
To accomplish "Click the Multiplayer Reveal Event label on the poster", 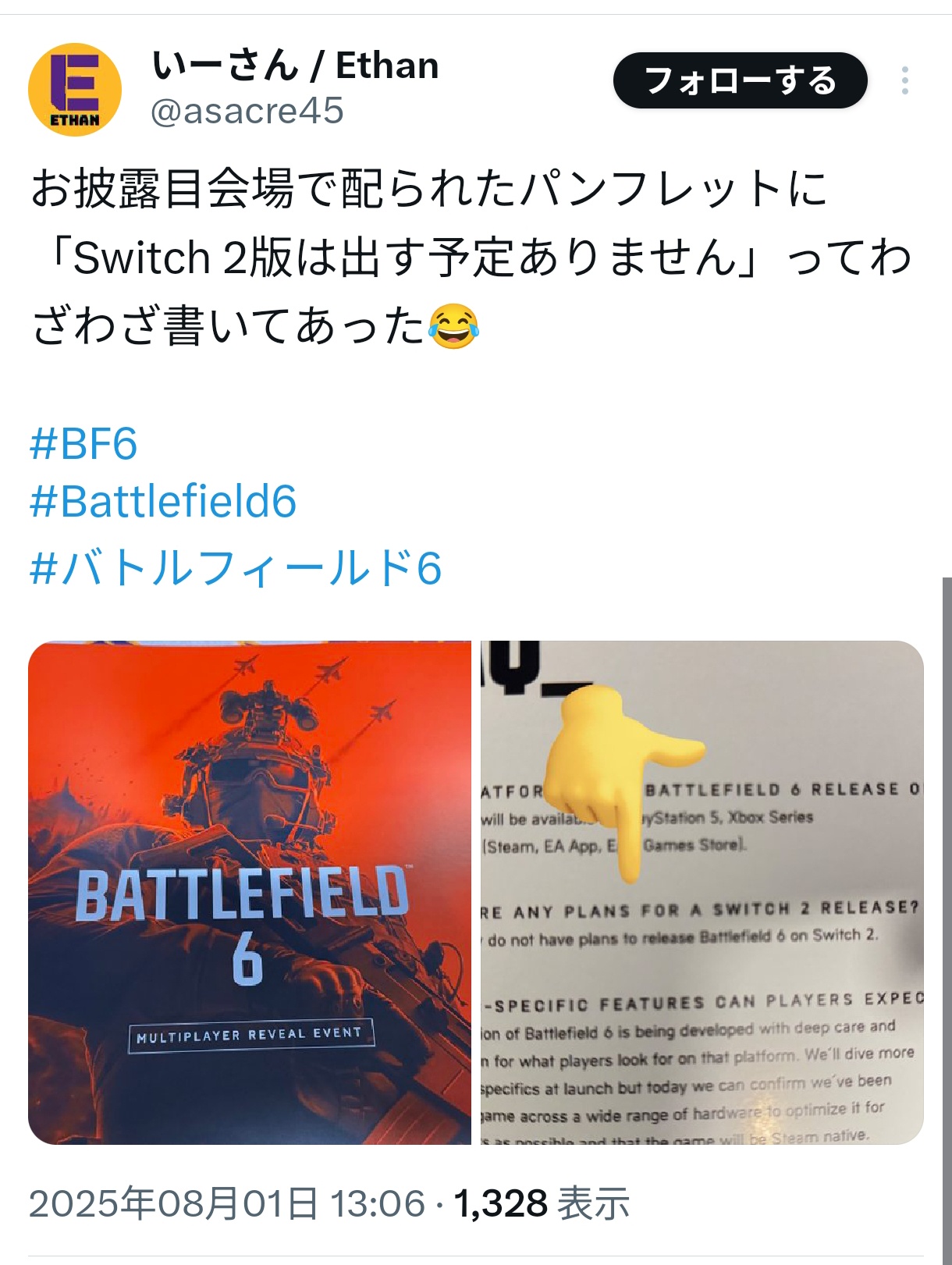I will 250,1036.
